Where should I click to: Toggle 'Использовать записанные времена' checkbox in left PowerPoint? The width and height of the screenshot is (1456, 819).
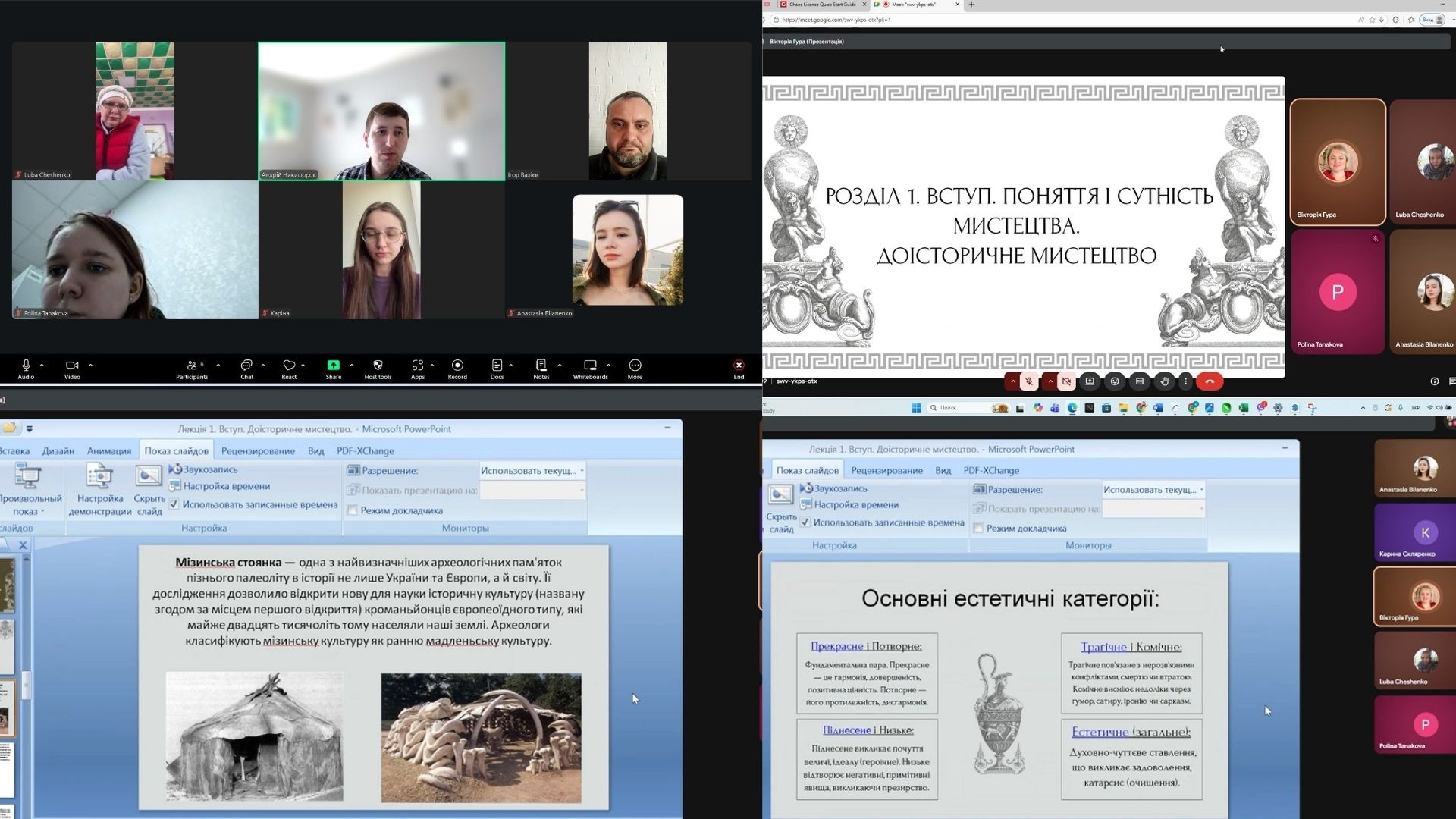(x=174, y=504)
